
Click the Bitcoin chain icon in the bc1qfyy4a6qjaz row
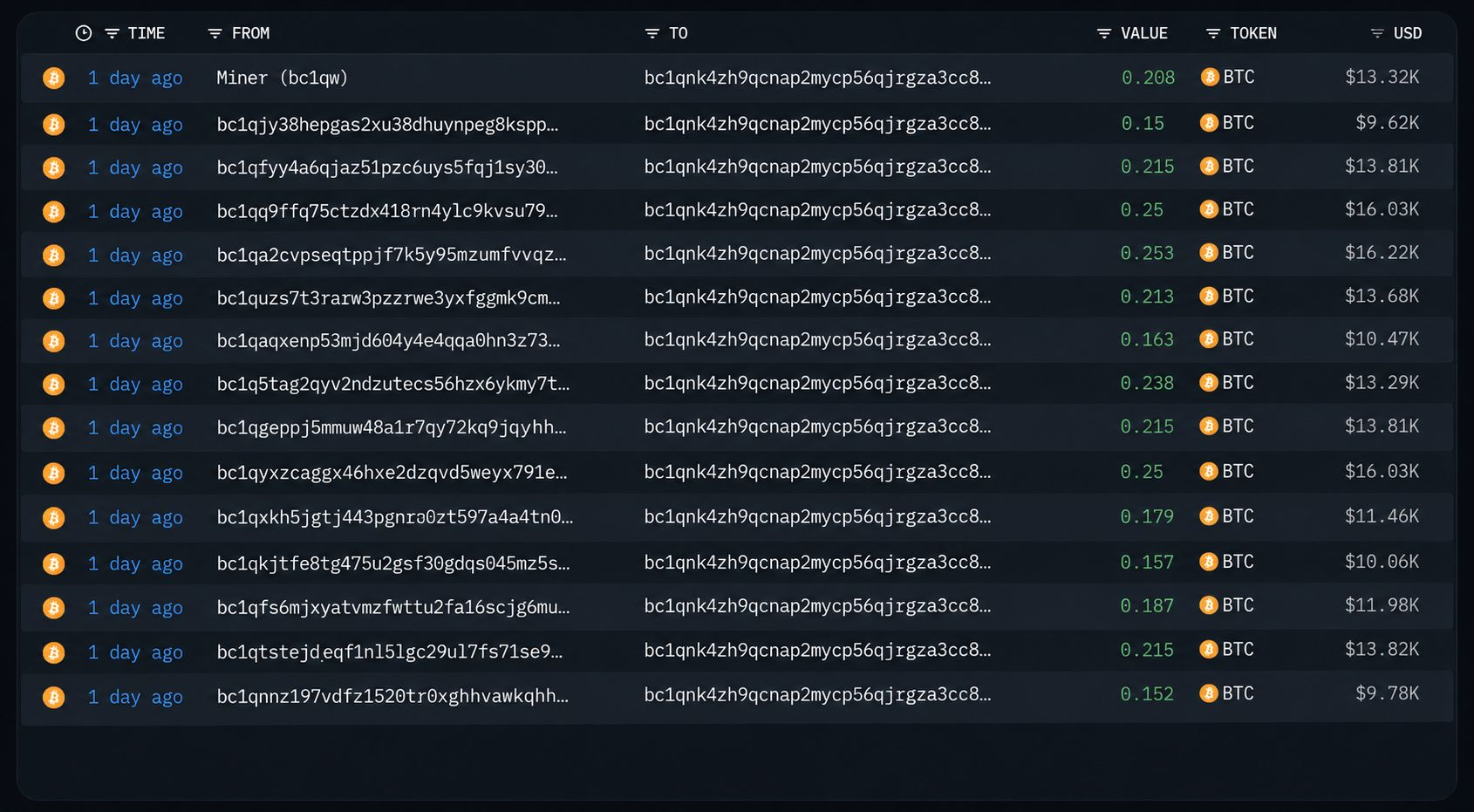coord(54,167)
